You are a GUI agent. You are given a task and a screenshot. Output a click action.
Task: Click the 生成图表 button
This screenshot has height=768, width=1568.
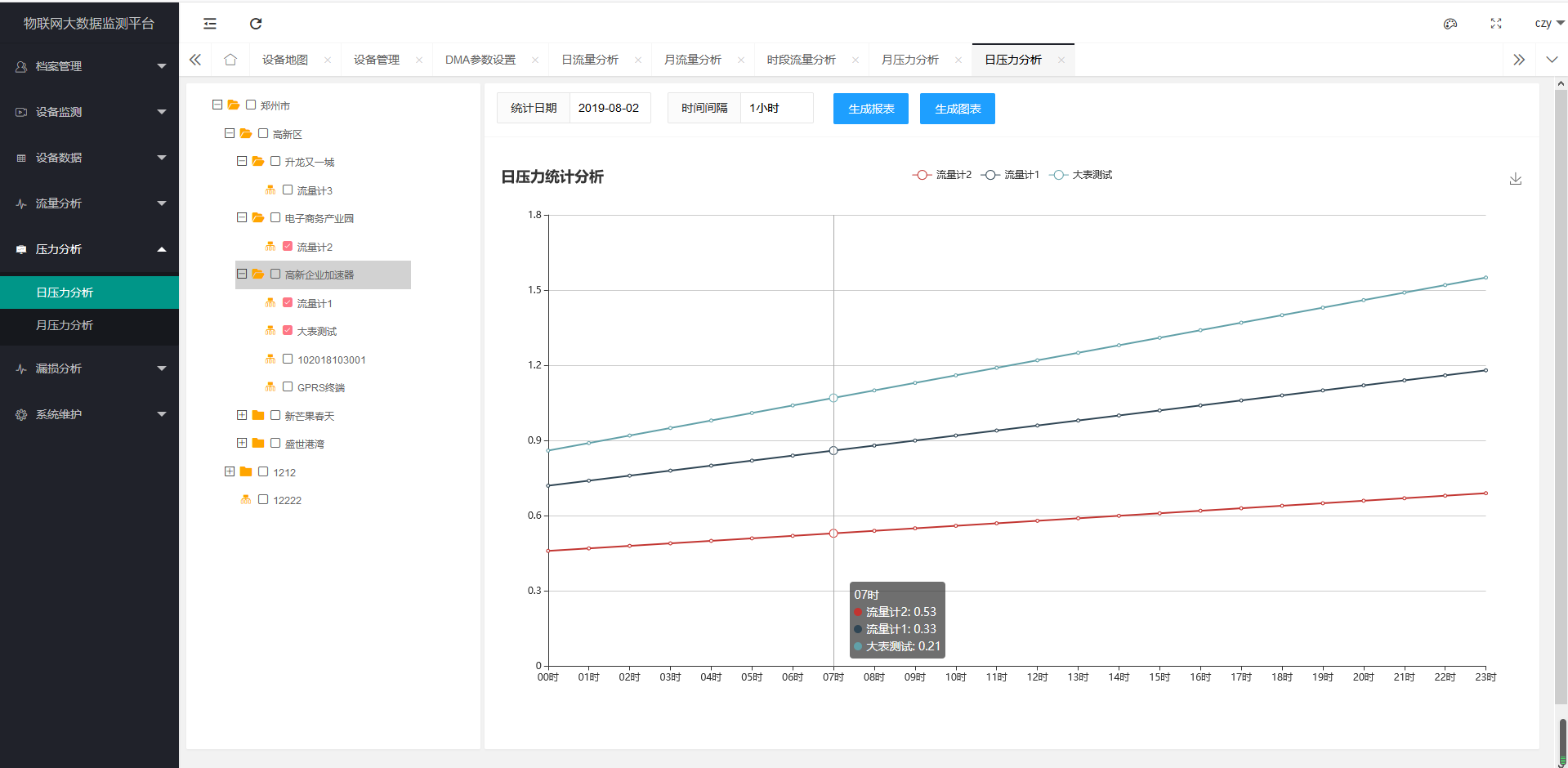coord(957,109)
